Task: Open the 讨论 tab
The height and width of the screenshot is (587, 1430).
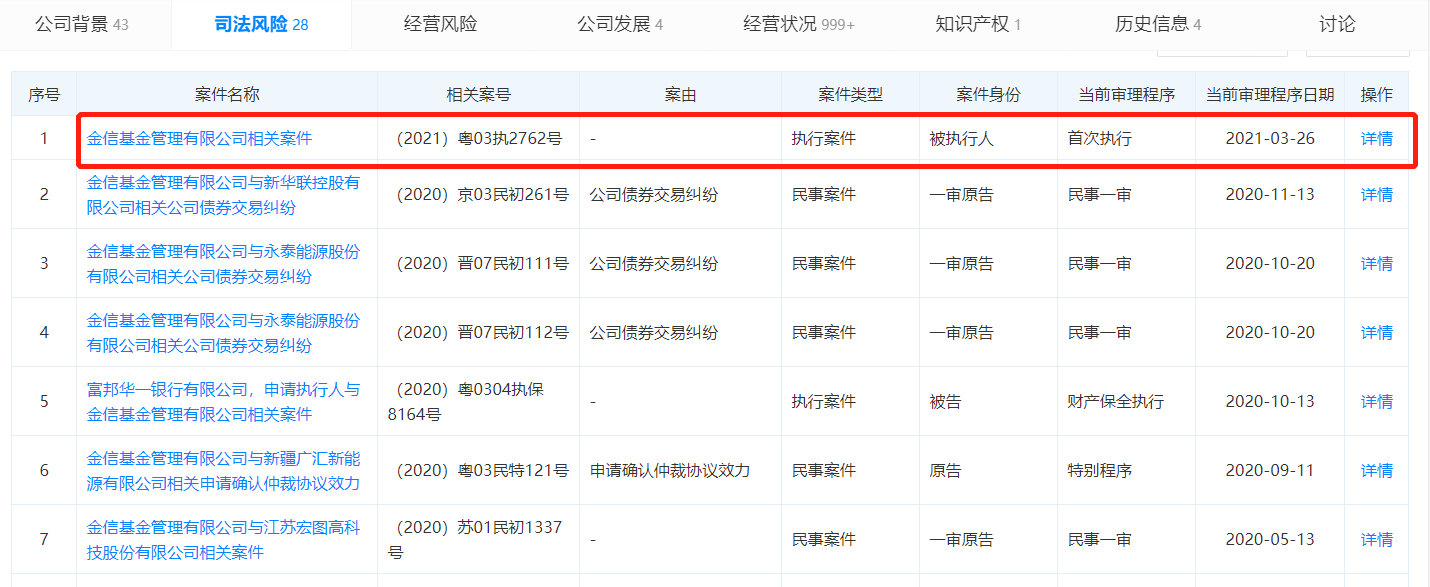Action: click(x=1337, y=24)
